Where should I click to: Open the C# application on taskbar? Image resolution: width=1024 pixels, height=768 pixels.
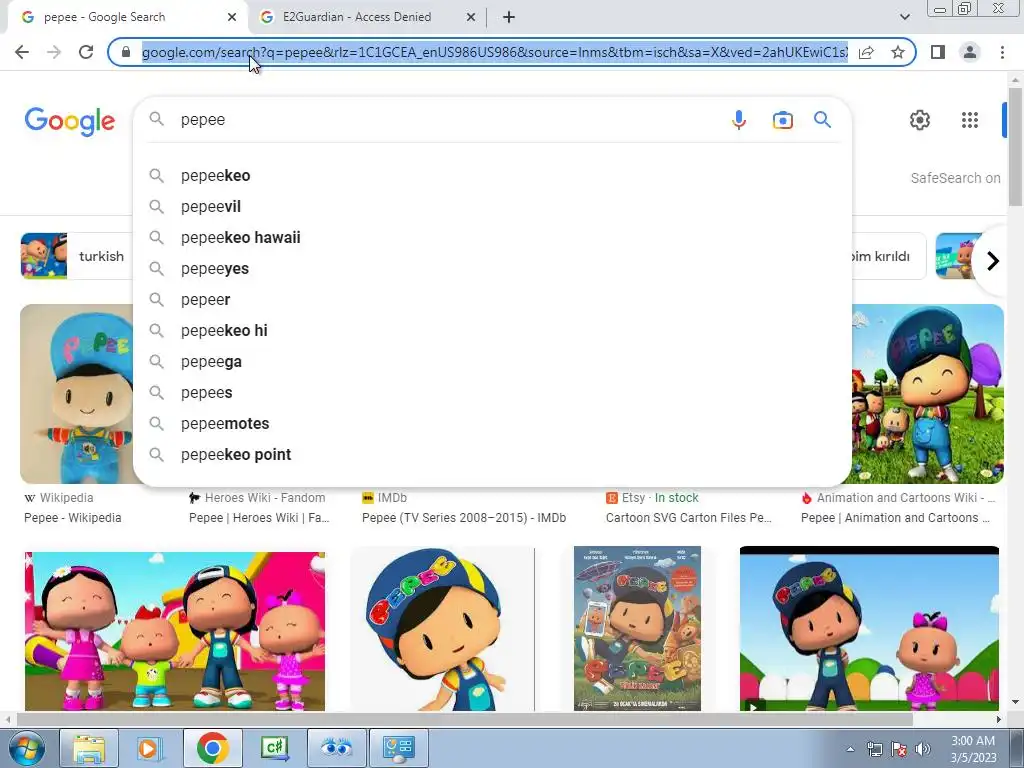[x=274, y=748]
